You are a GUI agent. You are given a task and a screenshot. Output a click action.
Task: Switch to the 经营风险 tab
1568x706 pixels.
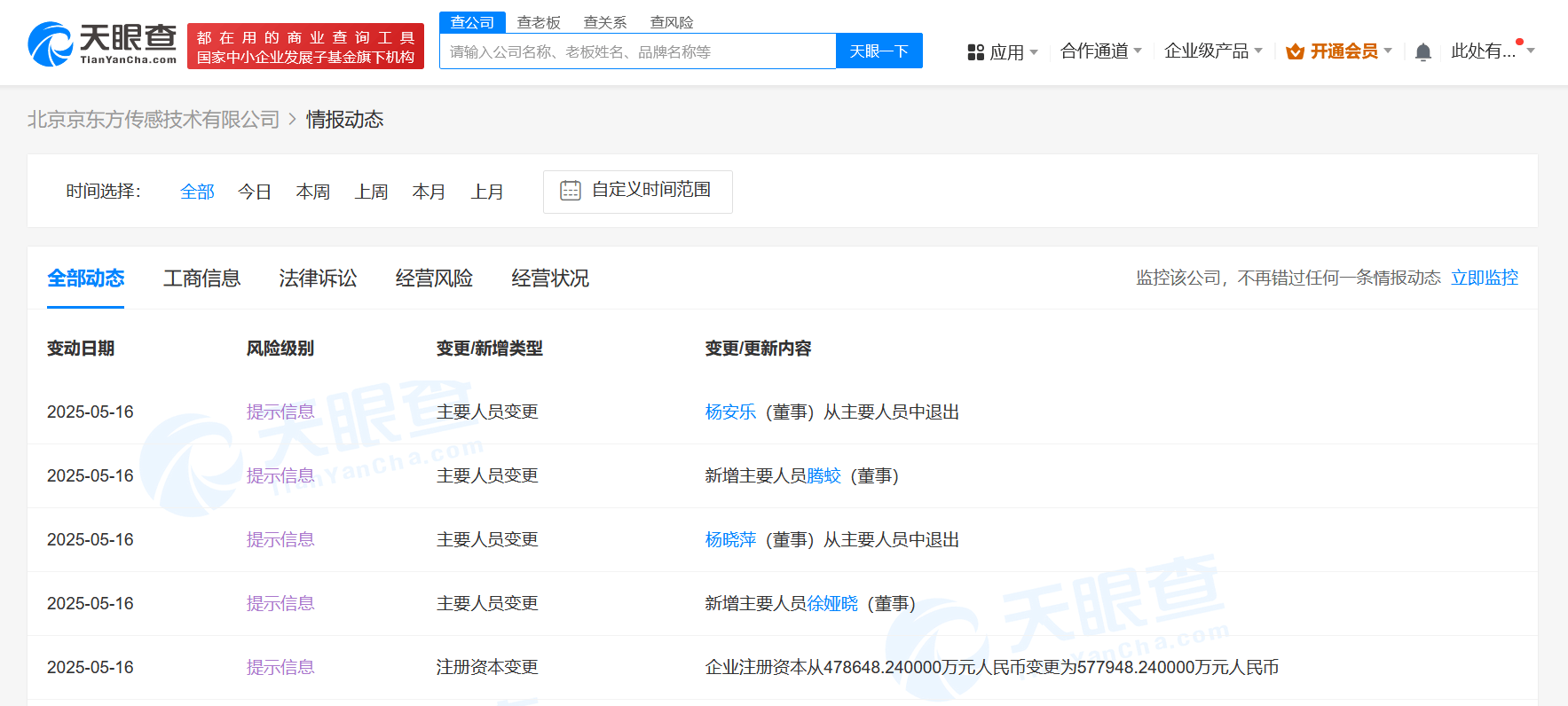(434, 278)
